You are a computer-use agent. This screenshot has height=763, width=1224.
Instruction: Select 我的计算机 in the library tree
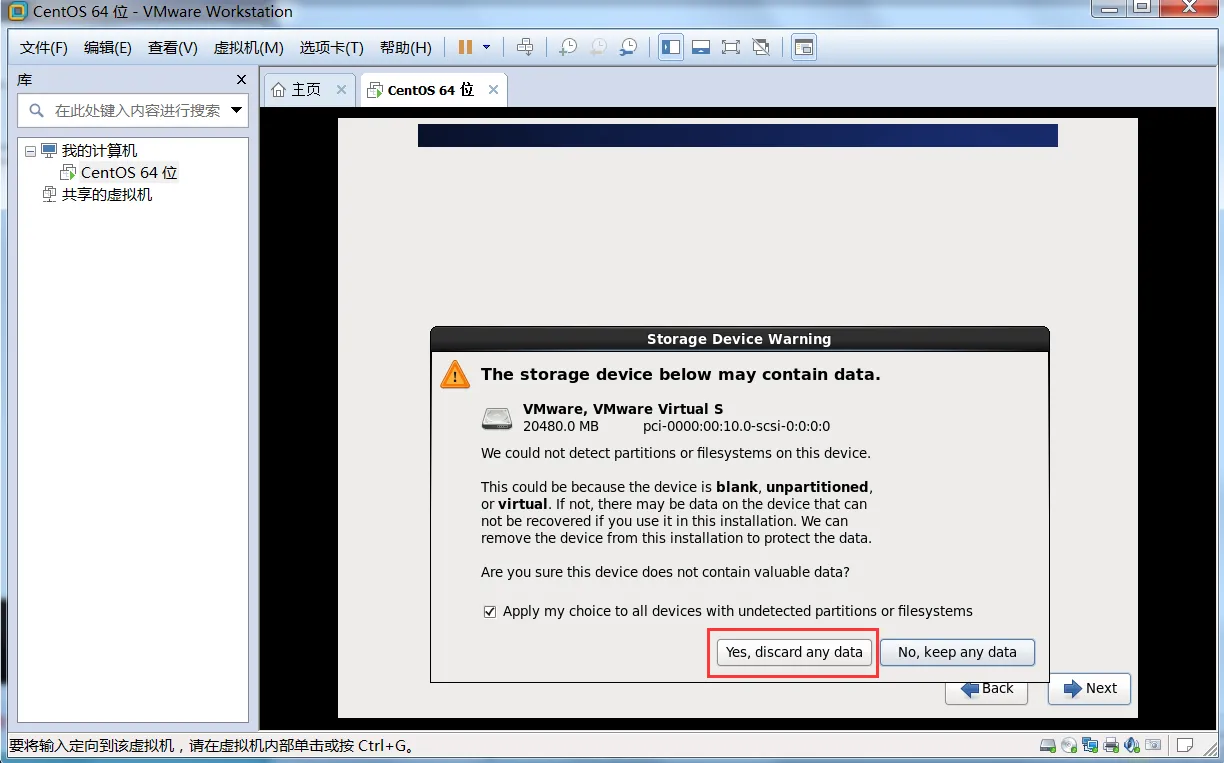(99, 151)
